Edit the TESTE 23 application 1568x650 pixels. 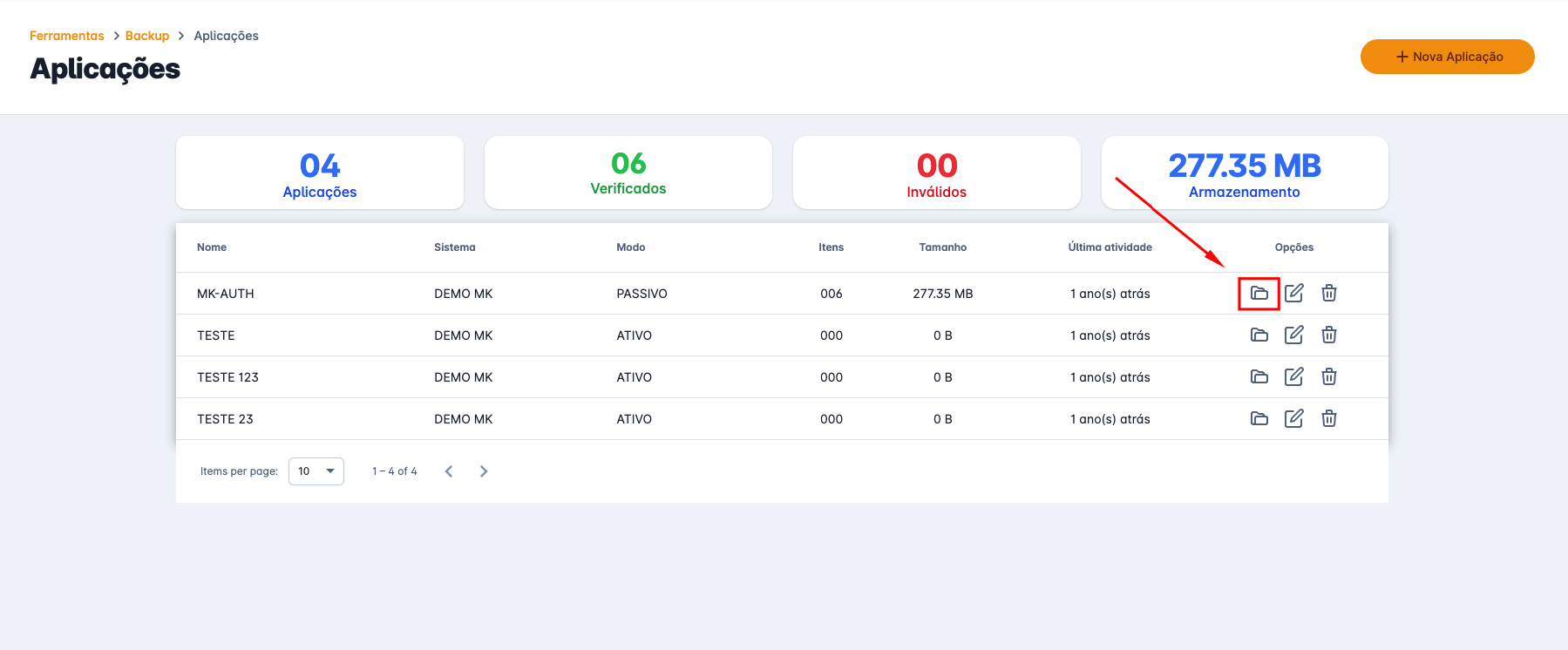(x=1293, y=419)
